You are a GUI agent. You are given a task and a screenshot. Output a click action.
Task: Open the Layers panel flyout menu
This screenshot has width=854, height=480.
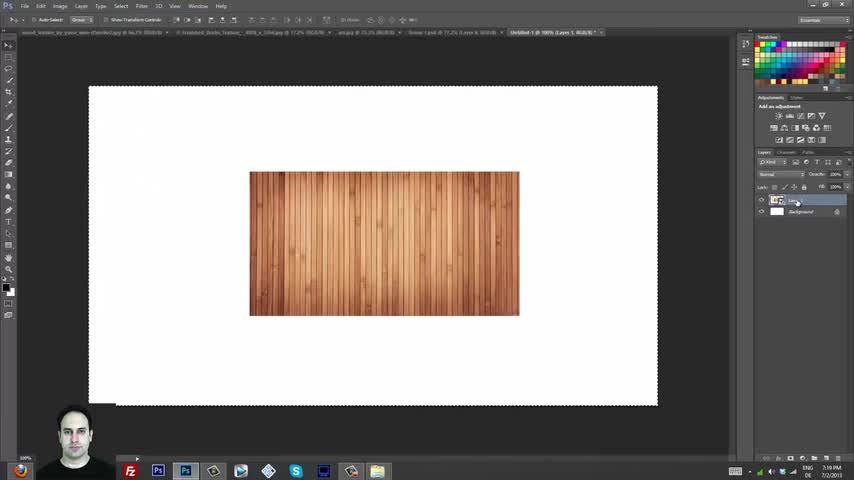point(849,153)
